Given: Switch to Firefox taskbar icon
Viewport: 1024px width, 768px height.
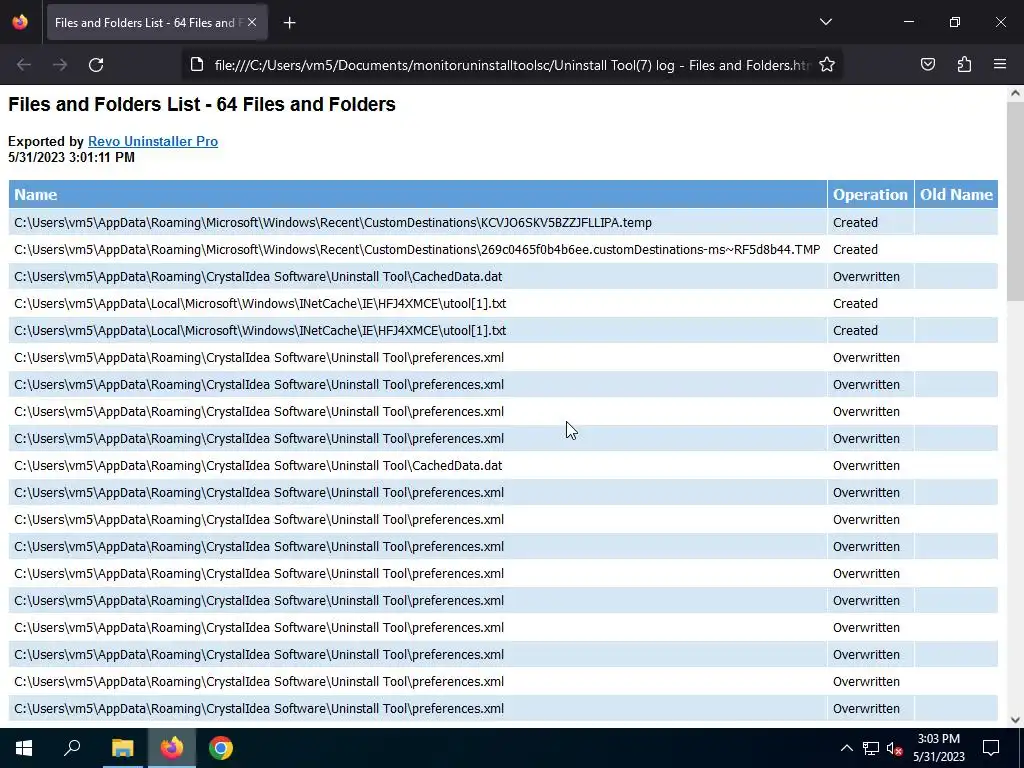Looking at the screenshot, I should click(172, 748).
